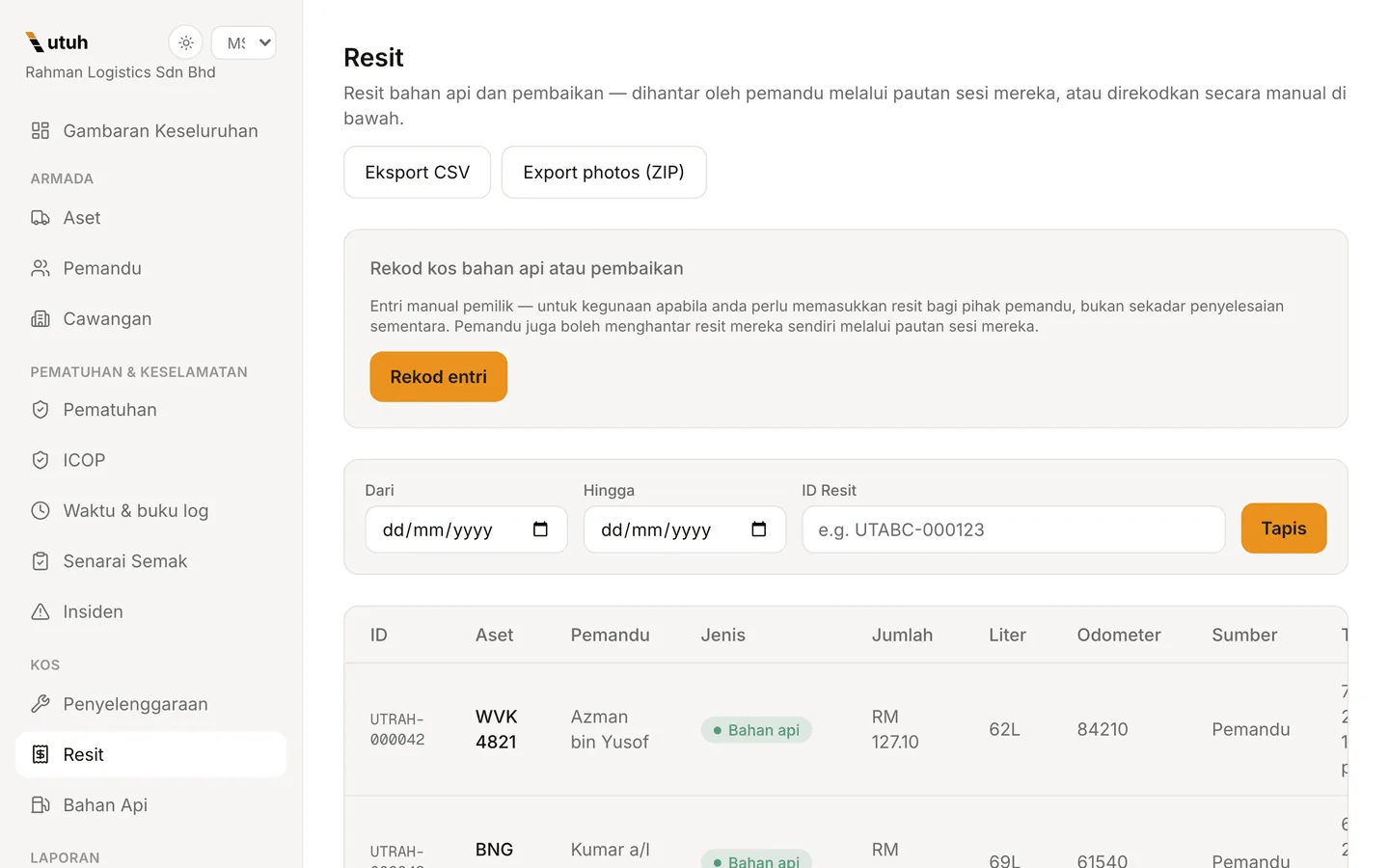The width and height of the screenshot is (1389, 868).
Task: Open the Pematuhan page
Action: (151, 410)
